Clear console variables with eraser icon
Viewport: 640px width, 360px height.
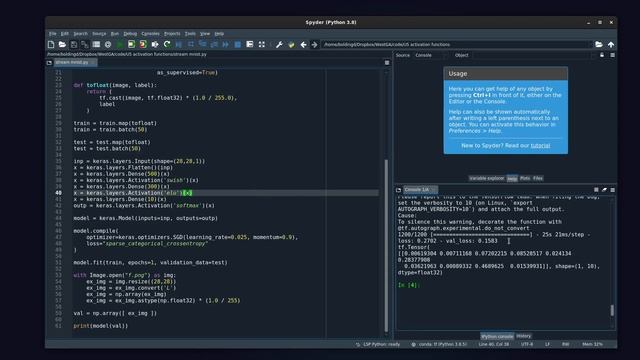click(604, 190)
